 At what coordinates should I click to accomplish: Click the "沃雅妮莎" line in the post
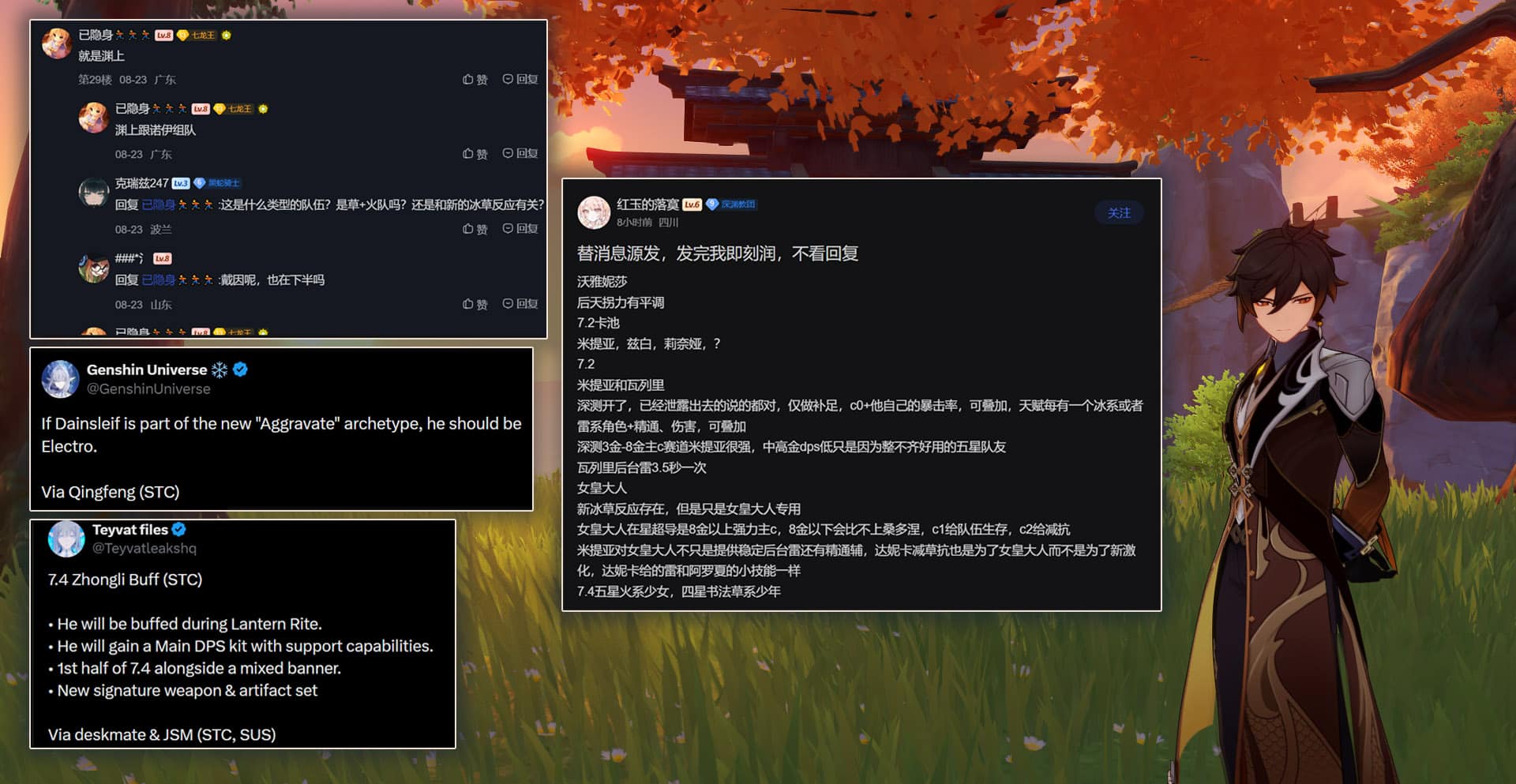pos(602,282)
